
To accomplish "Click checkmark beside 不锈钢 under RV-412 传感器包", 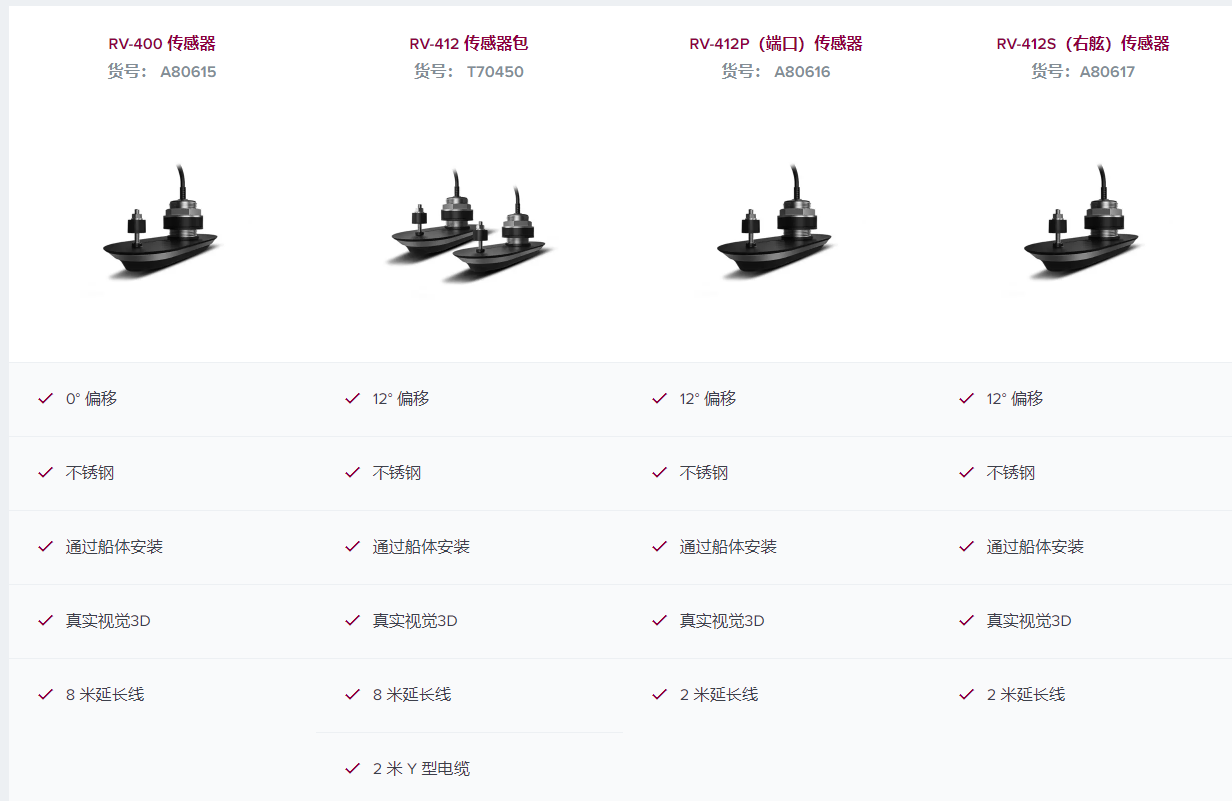I will pos(352,472).
